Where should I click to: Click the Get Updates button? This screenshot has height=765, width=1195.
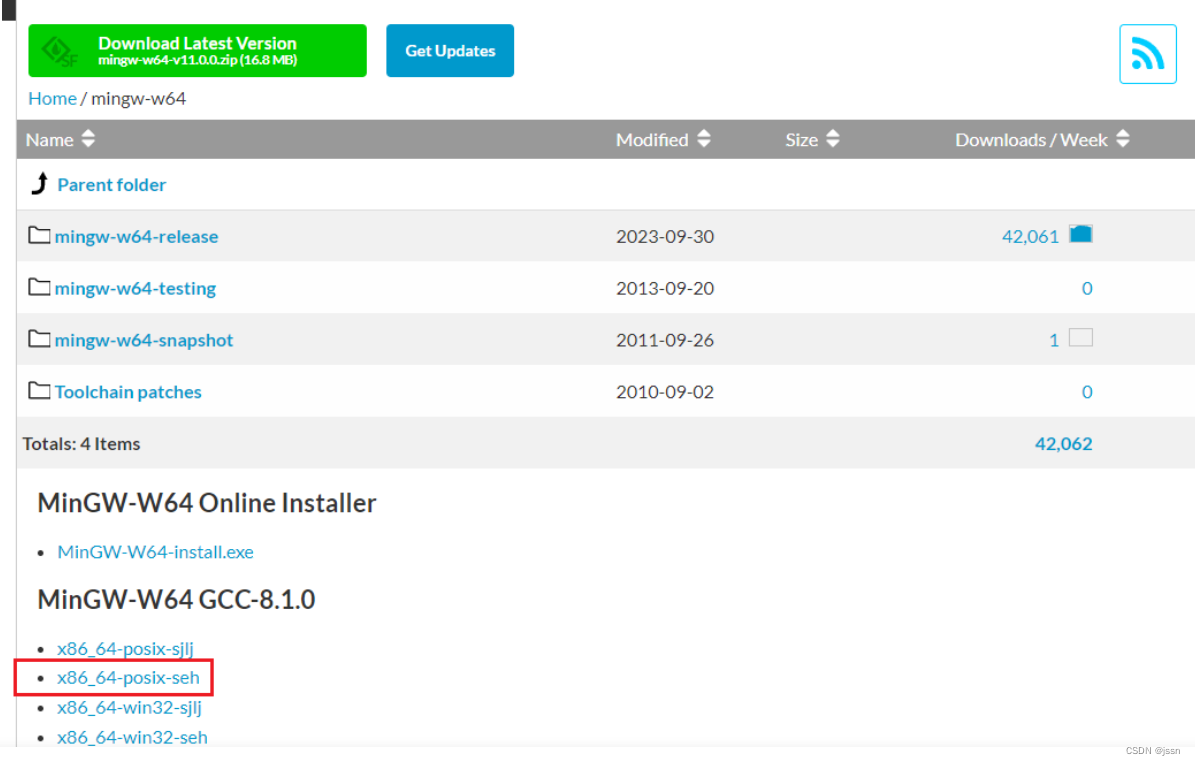(450, 51)
